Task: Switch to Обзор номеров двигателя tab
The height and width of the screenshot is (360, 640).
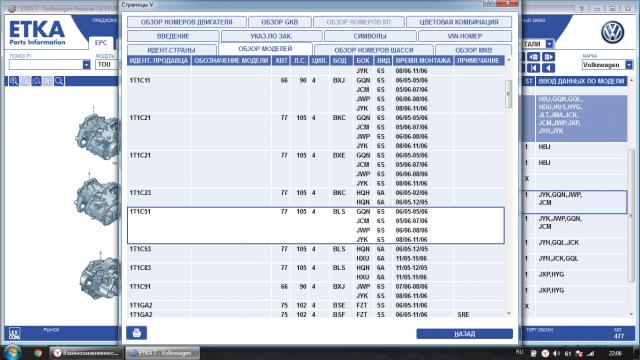Action: tap(187, 22)
